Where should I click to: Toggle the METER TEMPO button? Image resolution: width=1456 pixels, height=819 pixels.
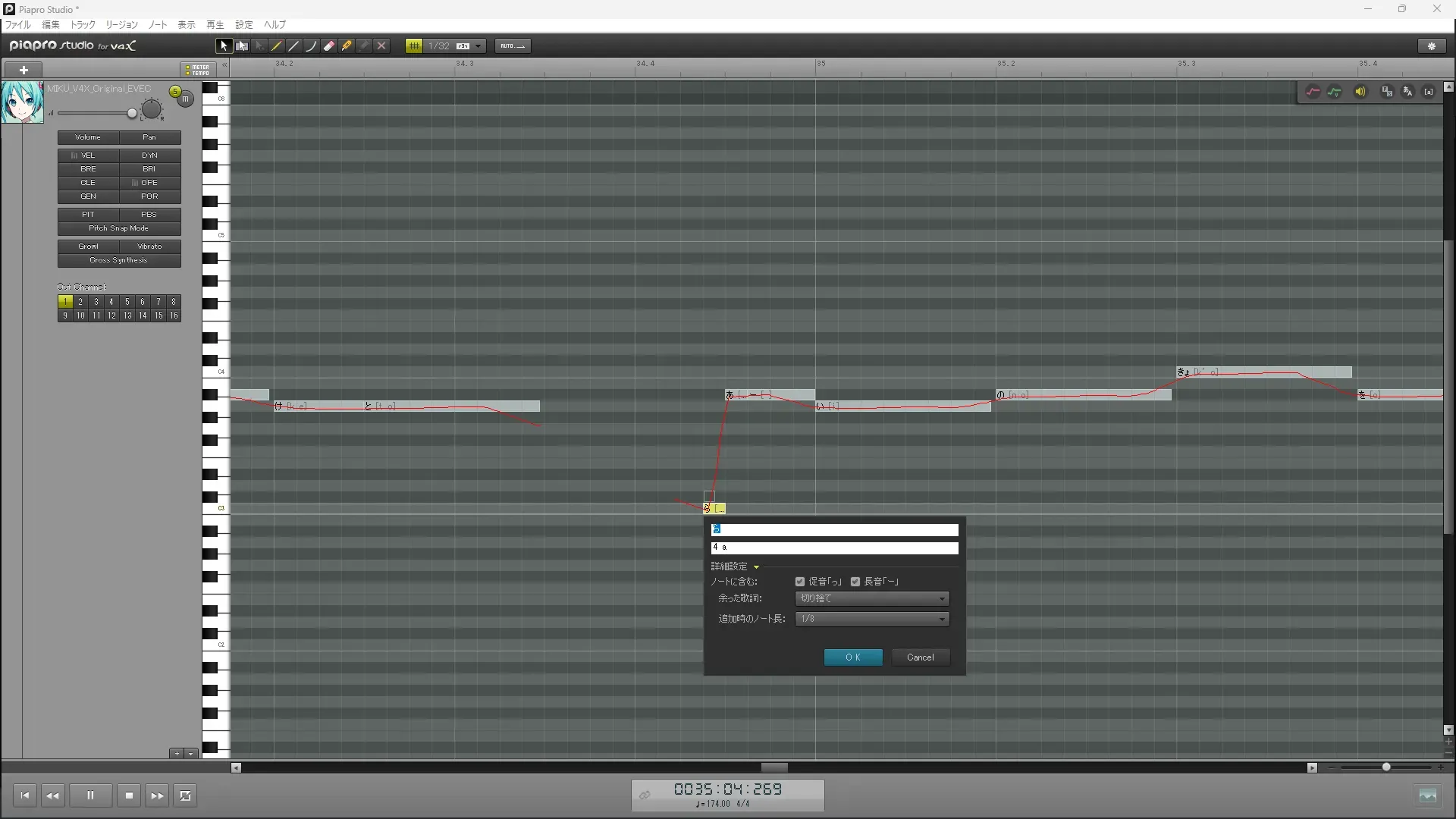tap(198, 70)
